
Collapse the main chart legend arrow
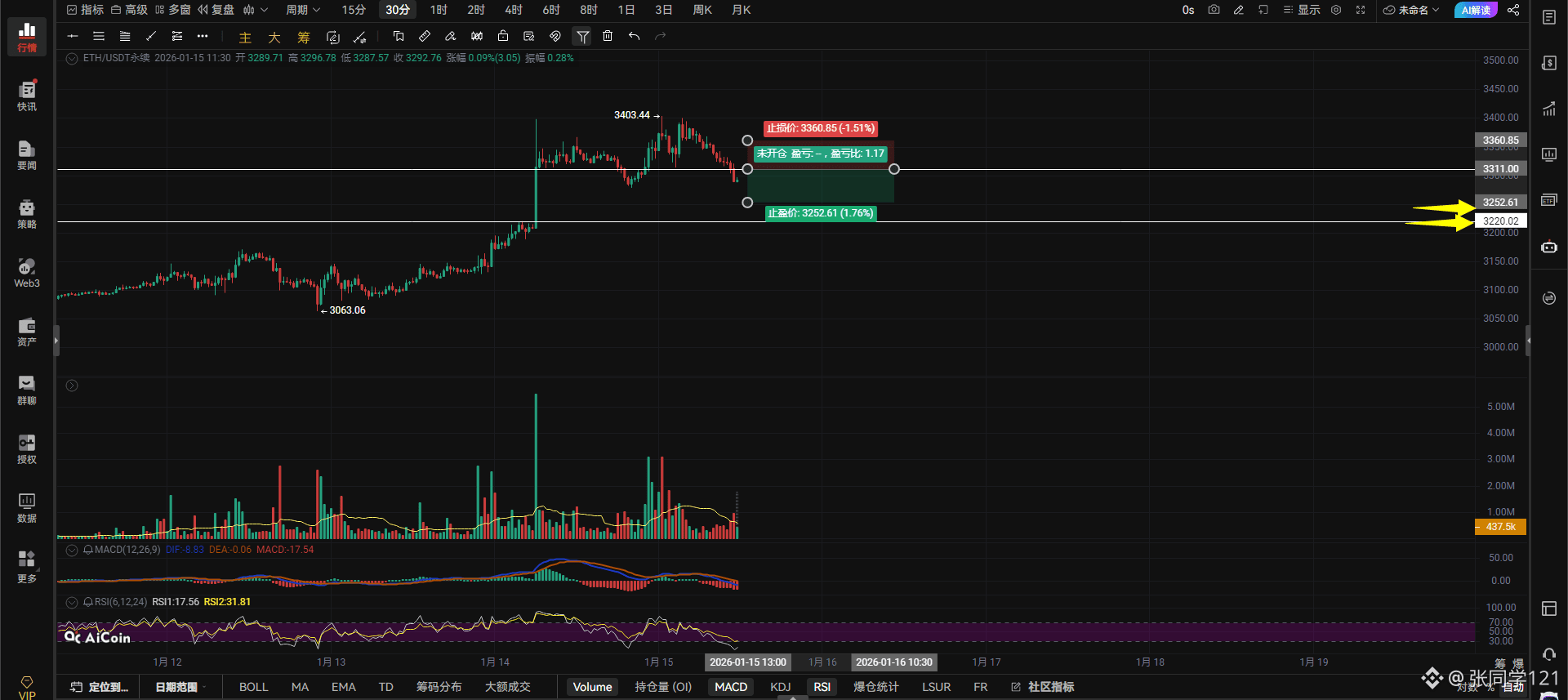click(72, 58)
